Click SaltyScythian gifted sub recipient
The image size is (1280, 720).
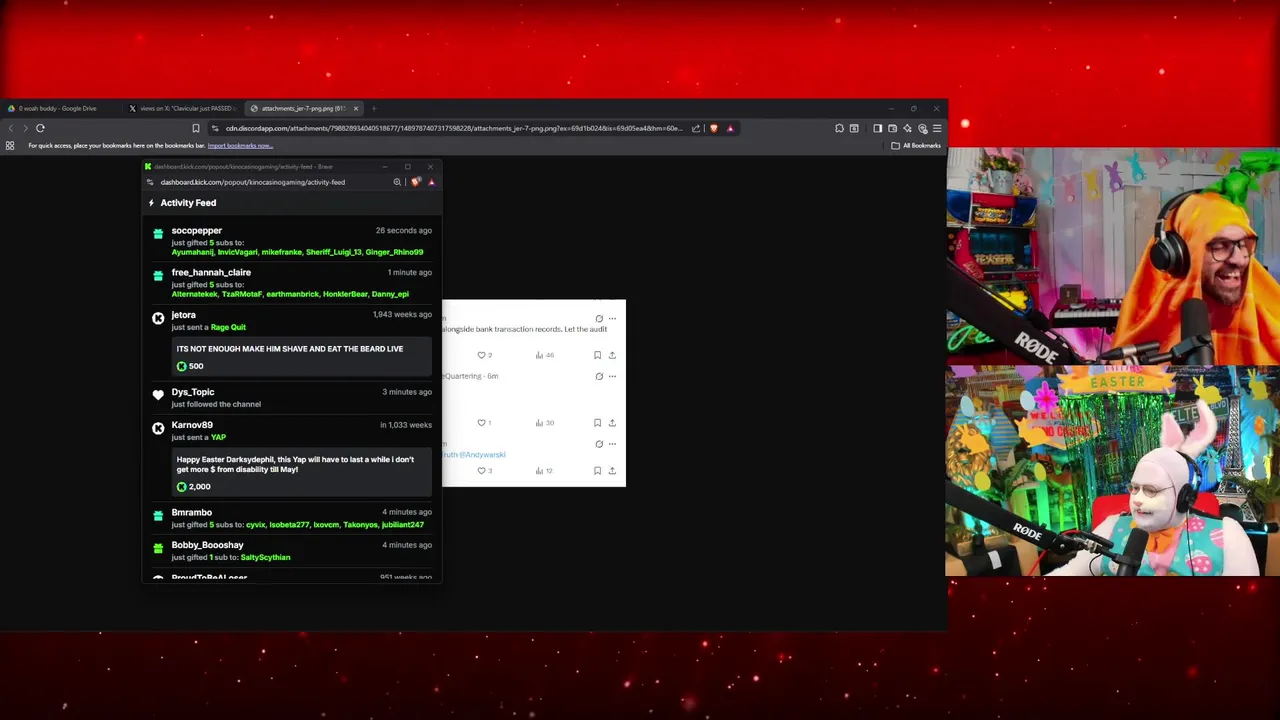(265, 557)
